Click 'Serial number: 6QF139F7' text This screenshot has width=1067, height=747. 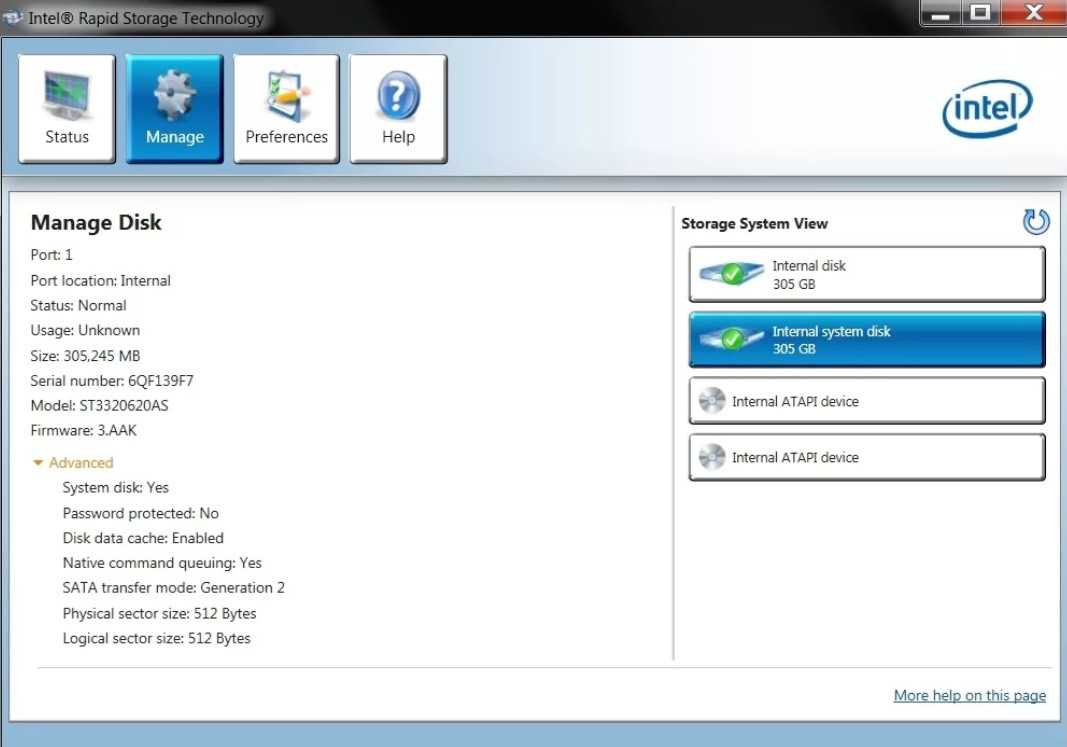click(112, 381)
